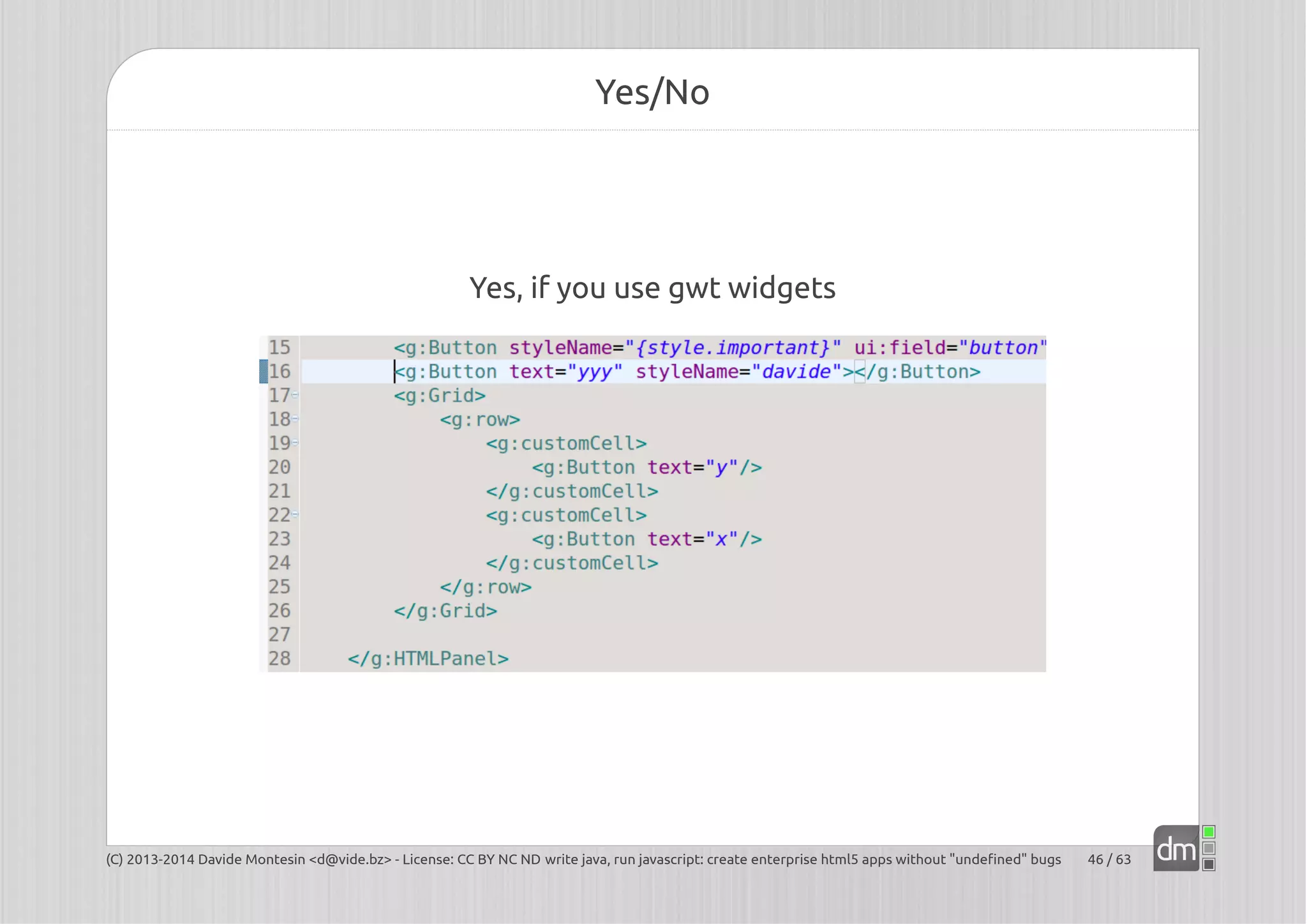Click the dm logo icon

tap(1176, 849)
